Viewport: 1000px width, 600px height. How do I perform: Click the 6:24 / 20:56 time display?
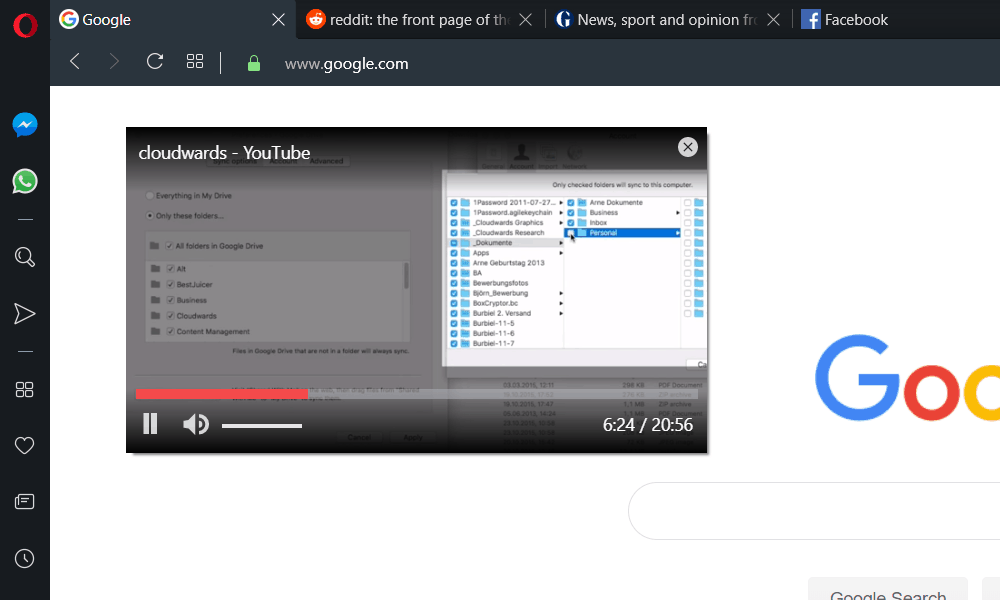point(647,425)
